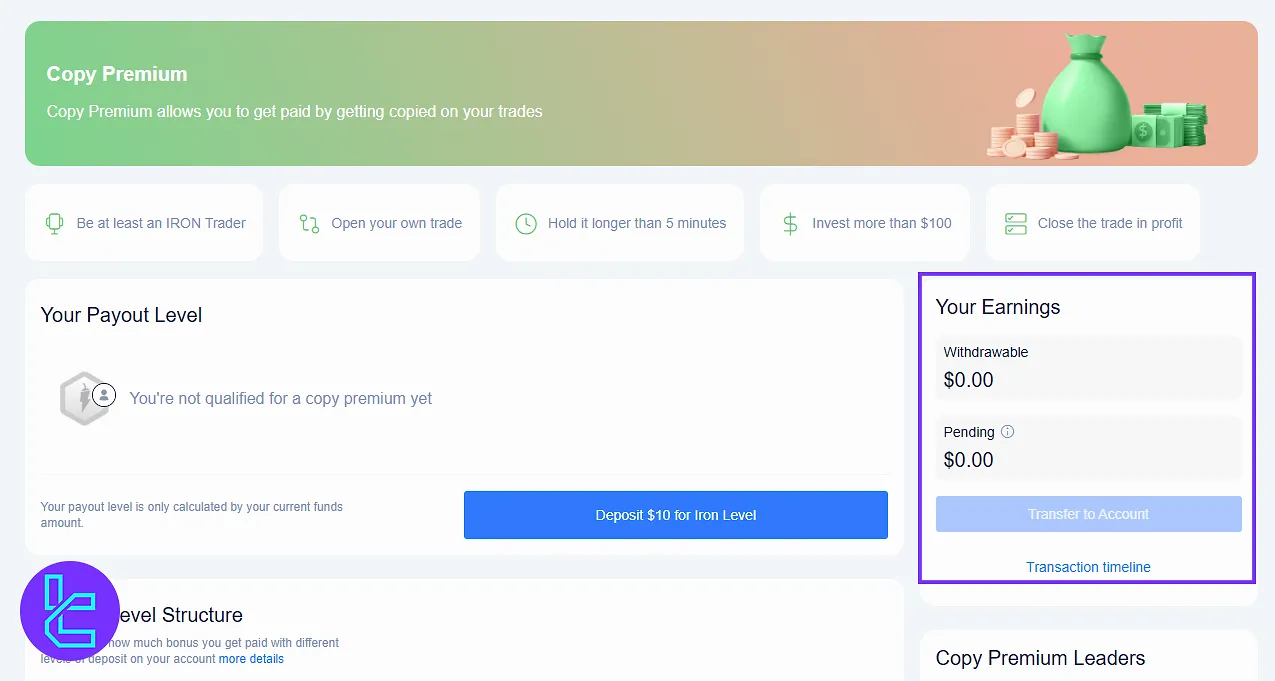Click the money bag illustration

(1085, 95)
